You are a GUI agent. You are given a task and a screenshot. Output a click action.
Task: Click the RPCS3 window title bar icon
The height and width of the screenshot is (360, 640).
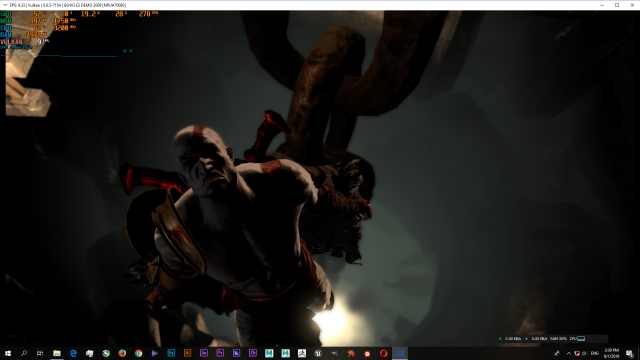click(5, 5)
